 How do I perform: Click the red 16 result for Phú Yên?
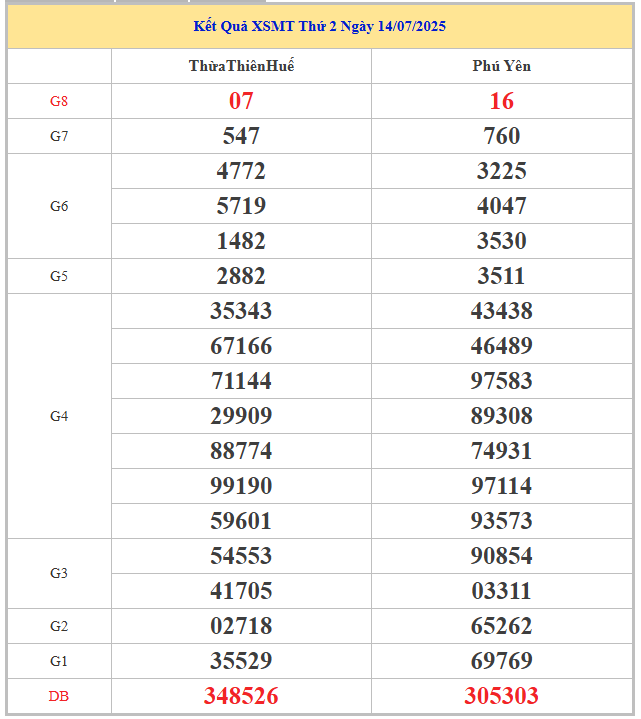pyautogui.click(x=502, y=101)
